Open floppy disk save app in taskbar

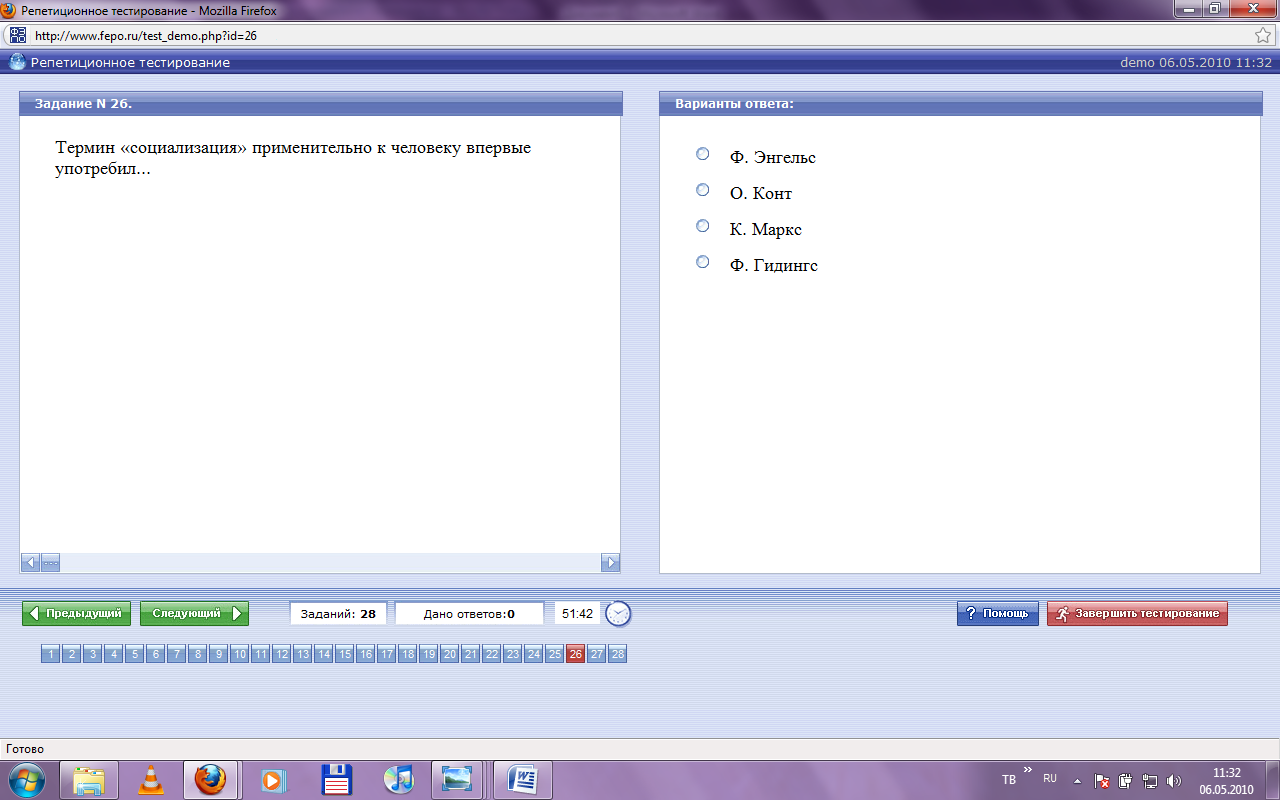pyautogui.click(x=335, y=780)
